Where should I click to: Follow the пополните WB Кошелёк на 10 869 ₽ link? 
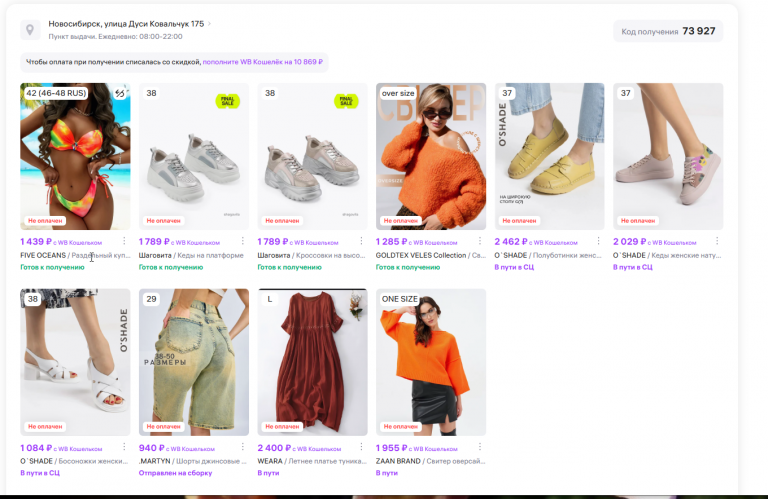click(263, 62)
